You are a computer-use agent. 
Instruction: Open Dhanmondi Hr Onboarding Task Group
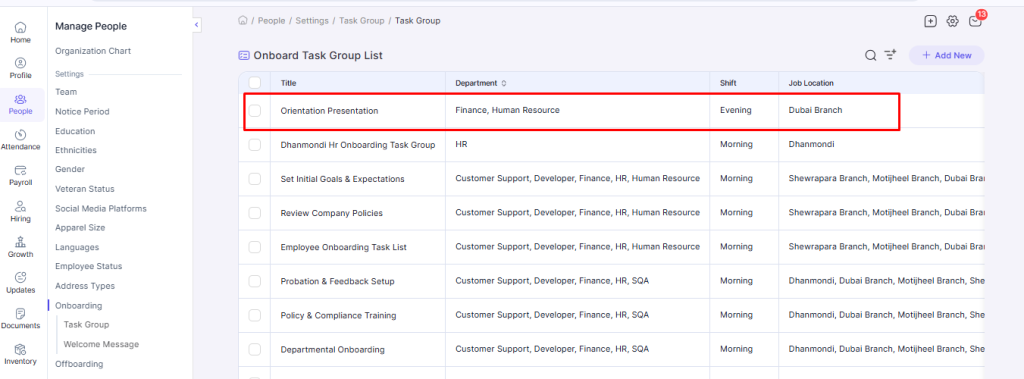click(358, 144)
